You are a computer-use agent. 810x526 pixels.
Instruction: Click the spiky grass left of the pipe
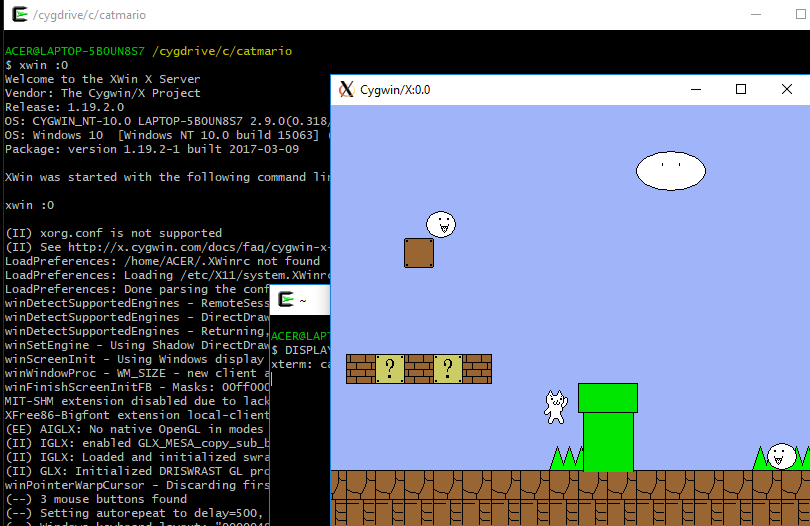(x=566, y=459)
